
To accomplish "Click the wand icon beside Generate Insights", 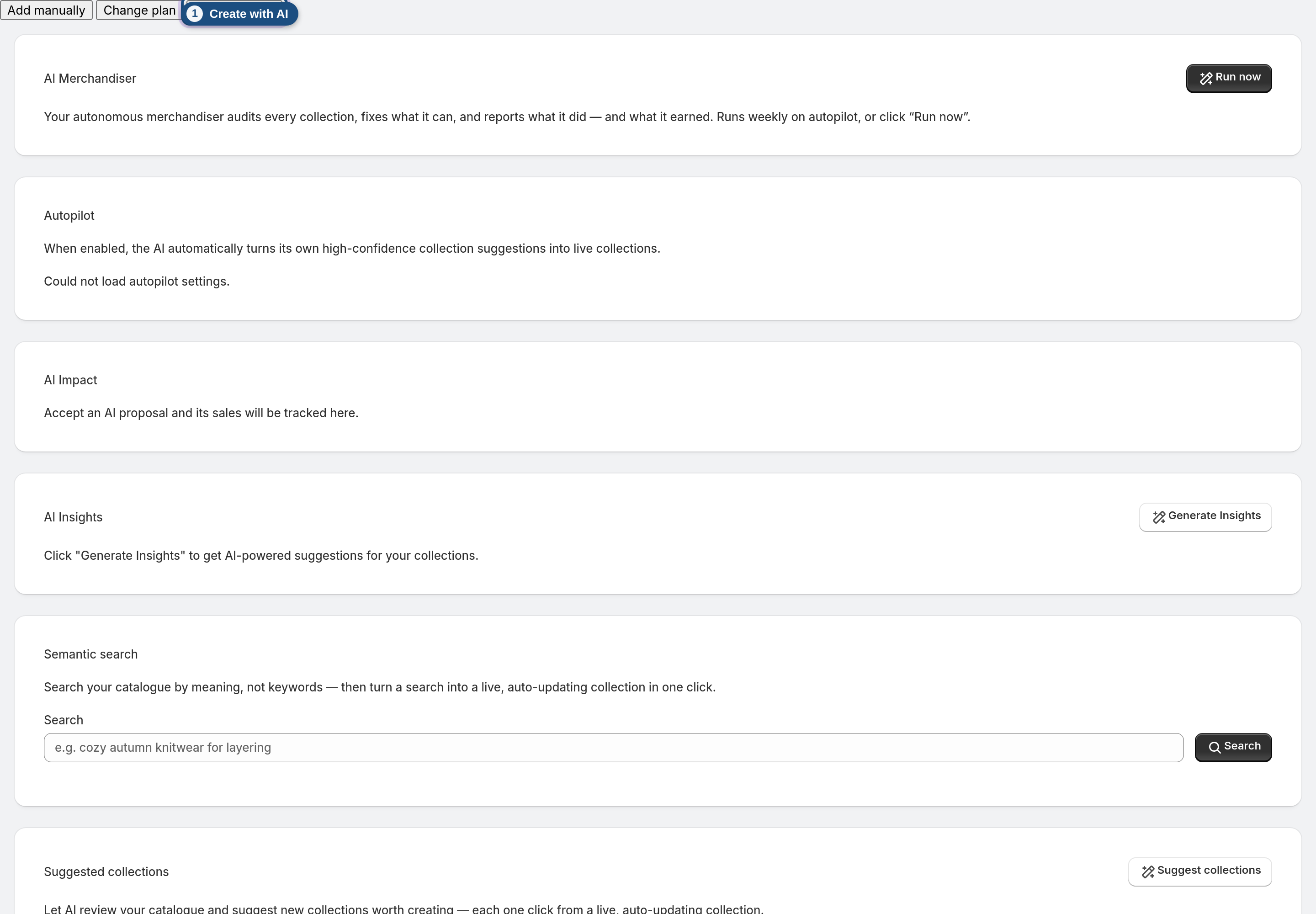I will point(1158,517).
